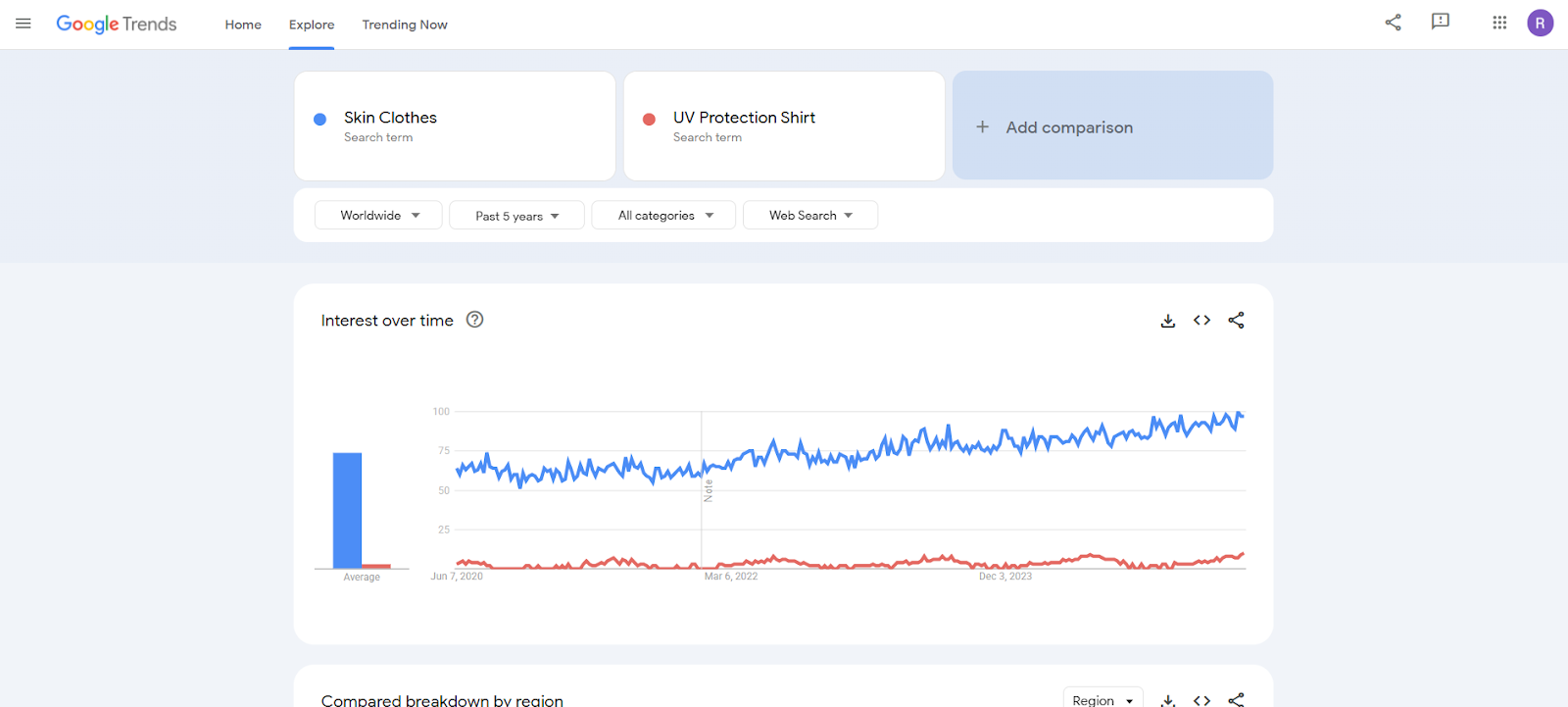The image size is (1568, 707).
Task: Embed the region breakdown chart
Action: 1202,700
